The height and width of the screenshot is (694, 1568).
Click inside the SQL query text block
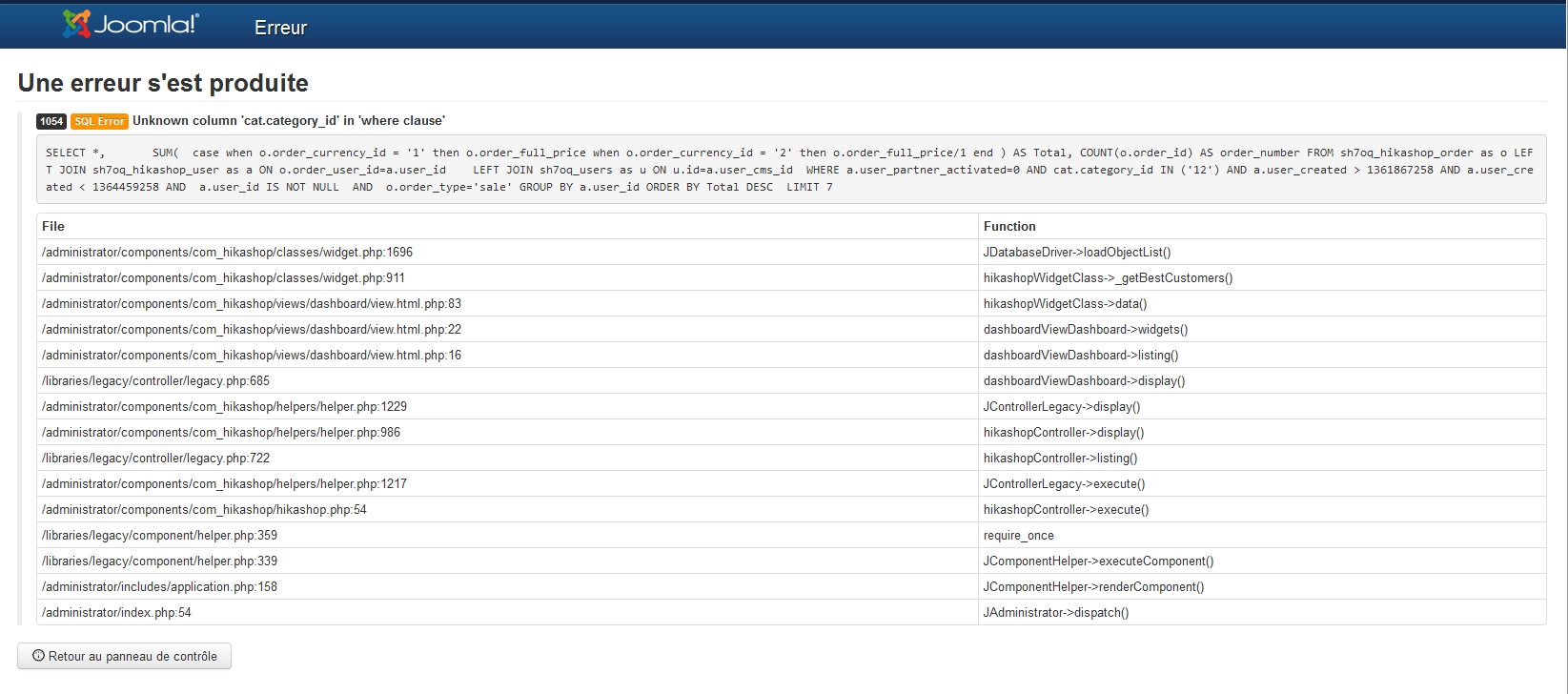tap(791, 170)
